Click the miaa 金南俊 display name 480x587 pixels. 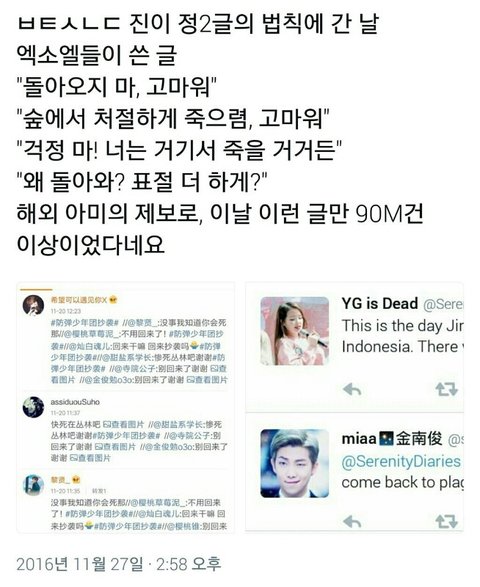[x=392, y=438]
